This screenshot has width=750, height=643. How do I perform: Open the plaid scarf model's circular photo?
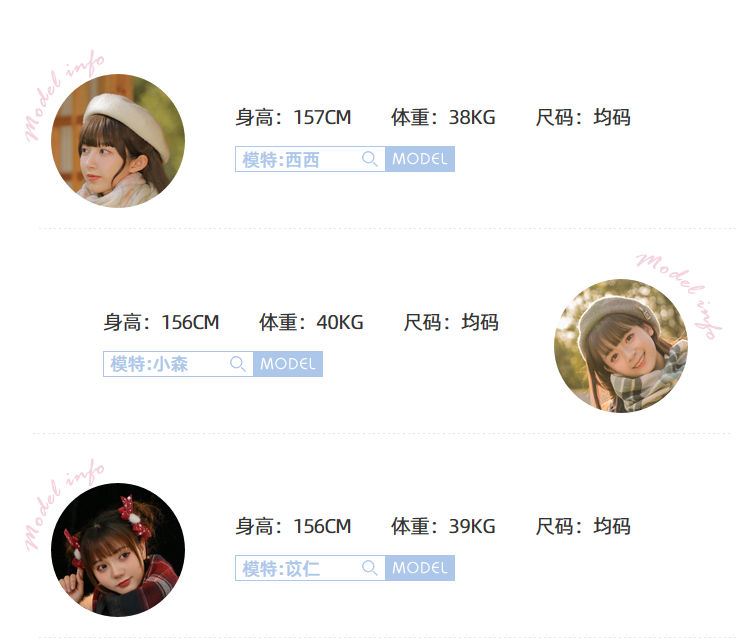tap(621, 345)
